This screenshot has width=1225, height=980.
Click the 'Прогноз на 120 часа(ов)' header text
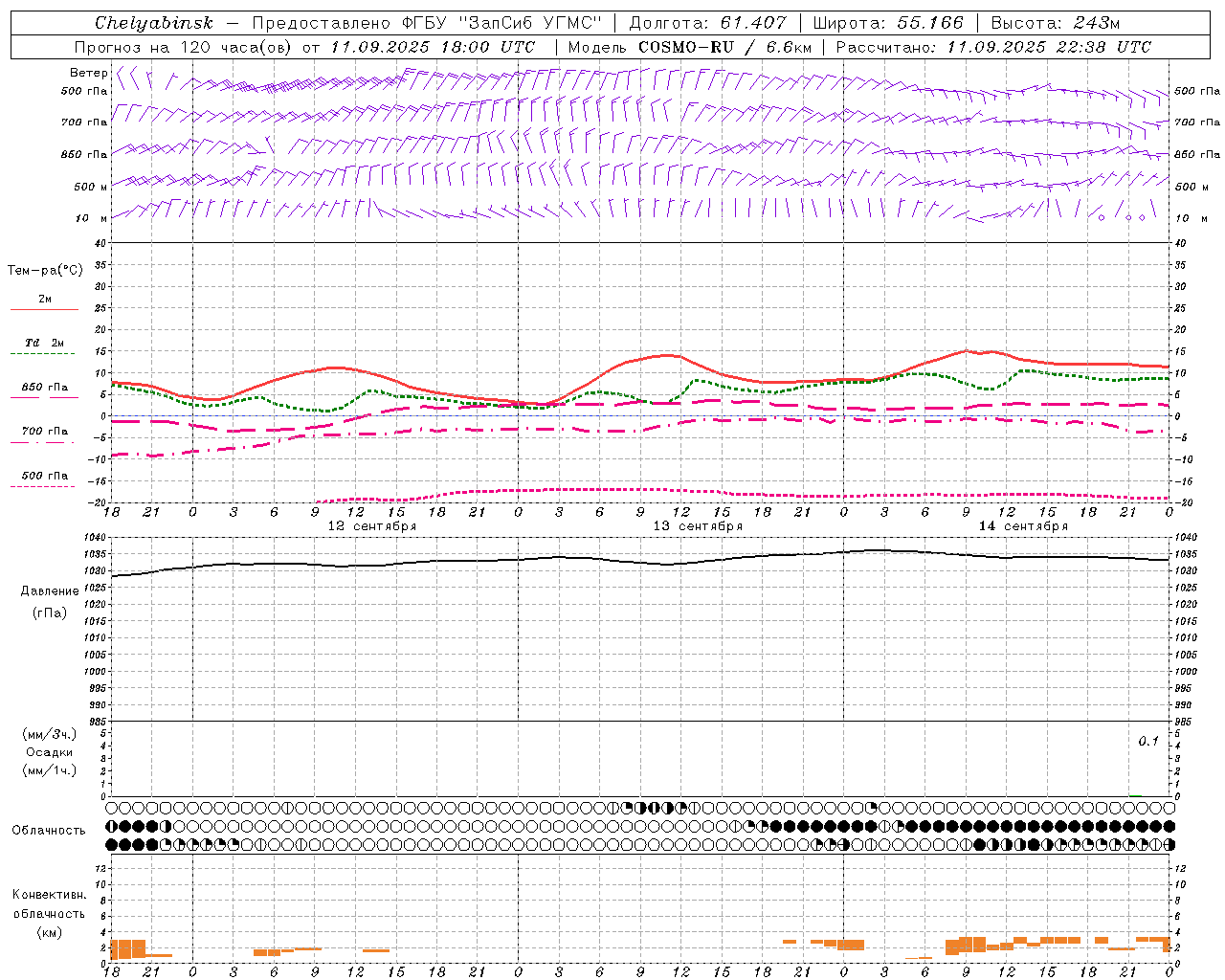point(185,47)
